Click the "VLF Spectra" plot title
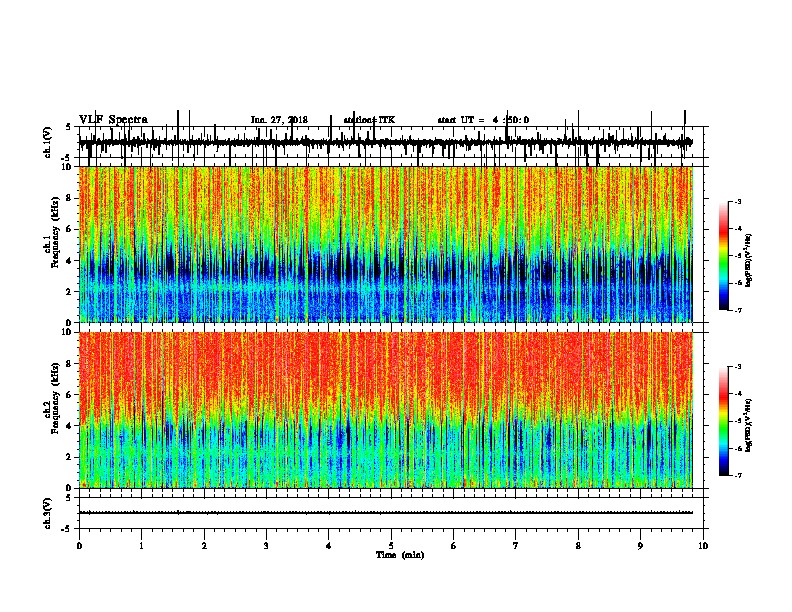This screenshot has height=612, width=792. (113, 120)
